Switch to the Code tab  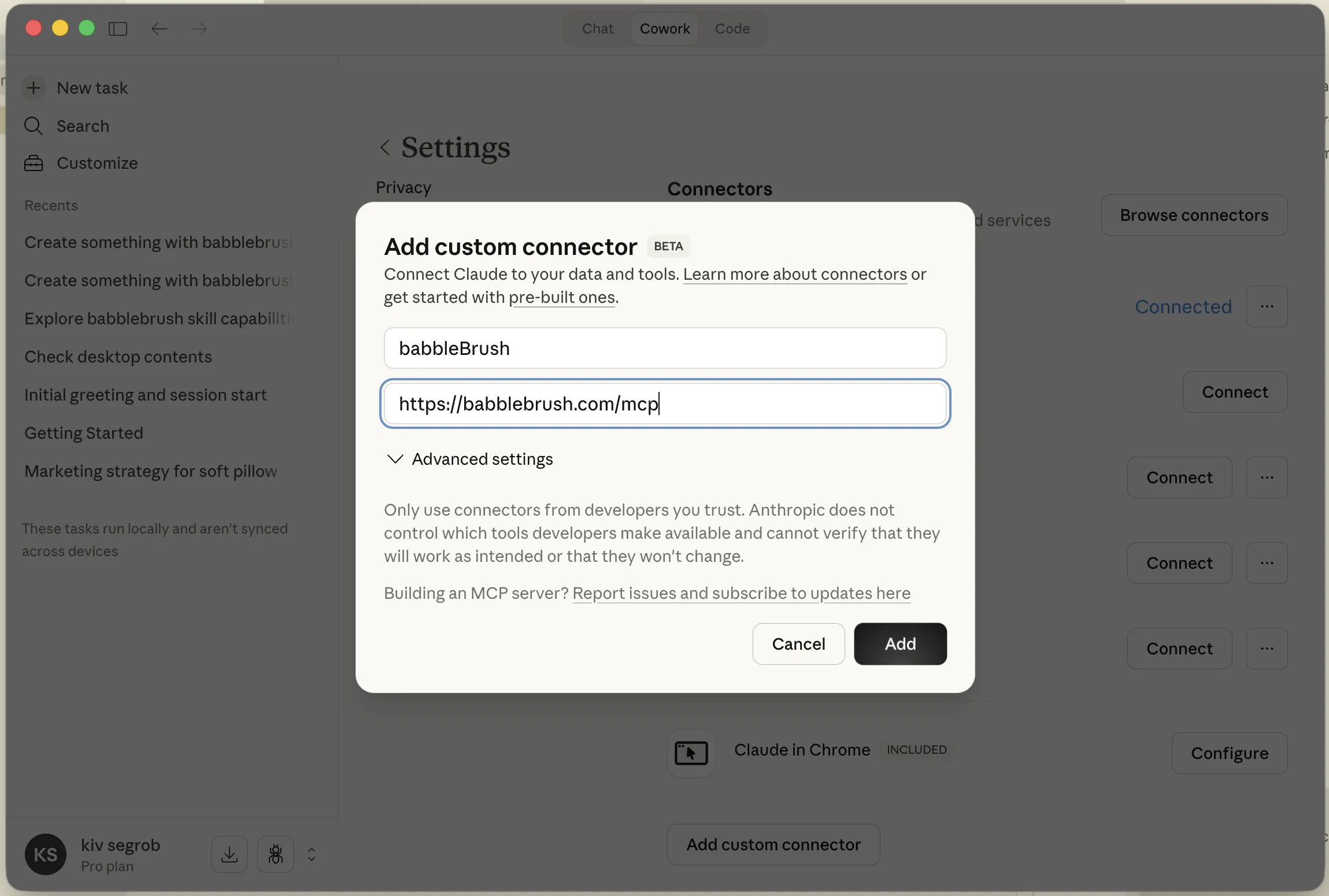click(731, 28)
